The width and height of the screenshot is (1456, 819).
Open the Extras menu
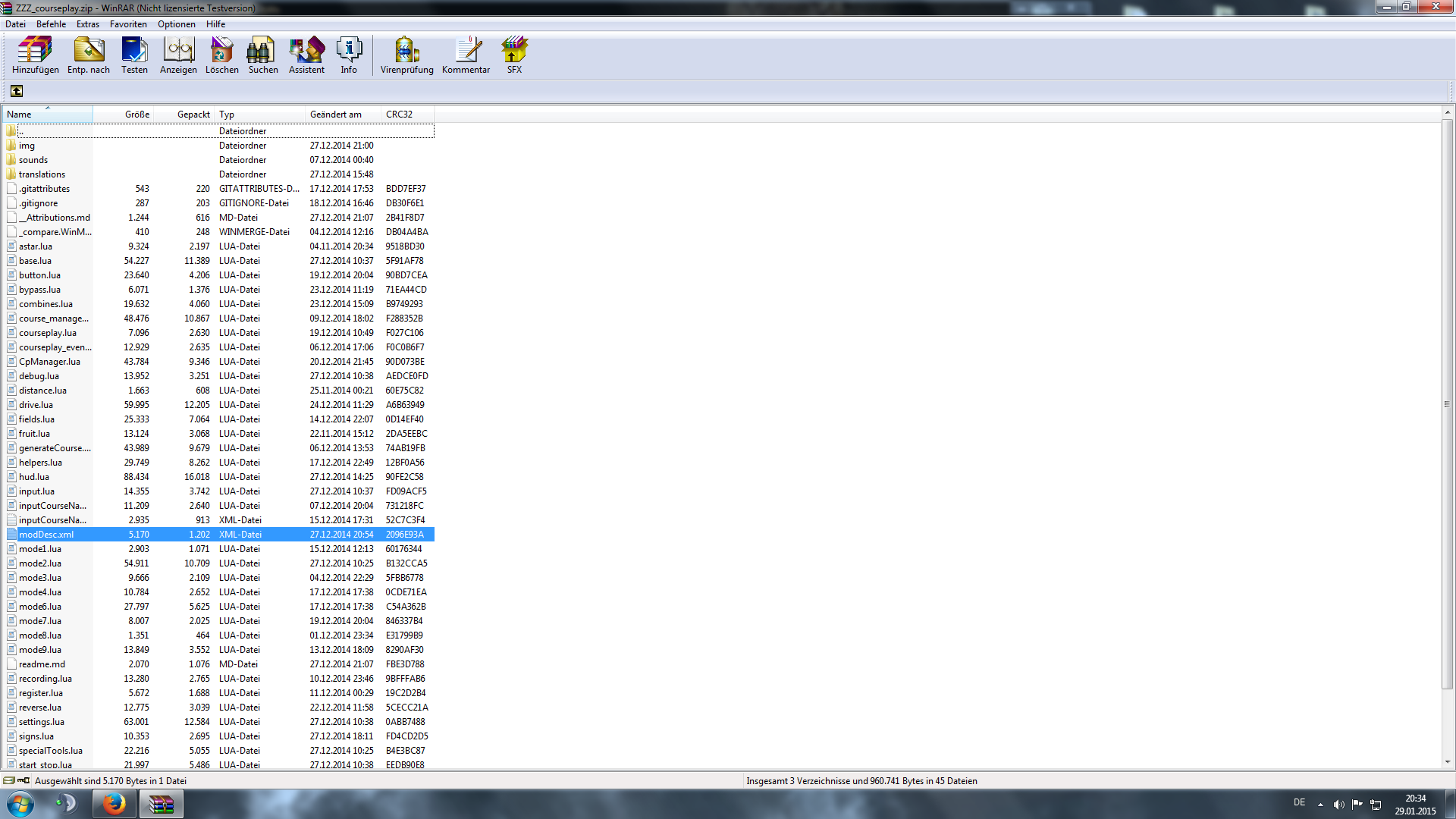pyautogui.click(x=88, y=24)
